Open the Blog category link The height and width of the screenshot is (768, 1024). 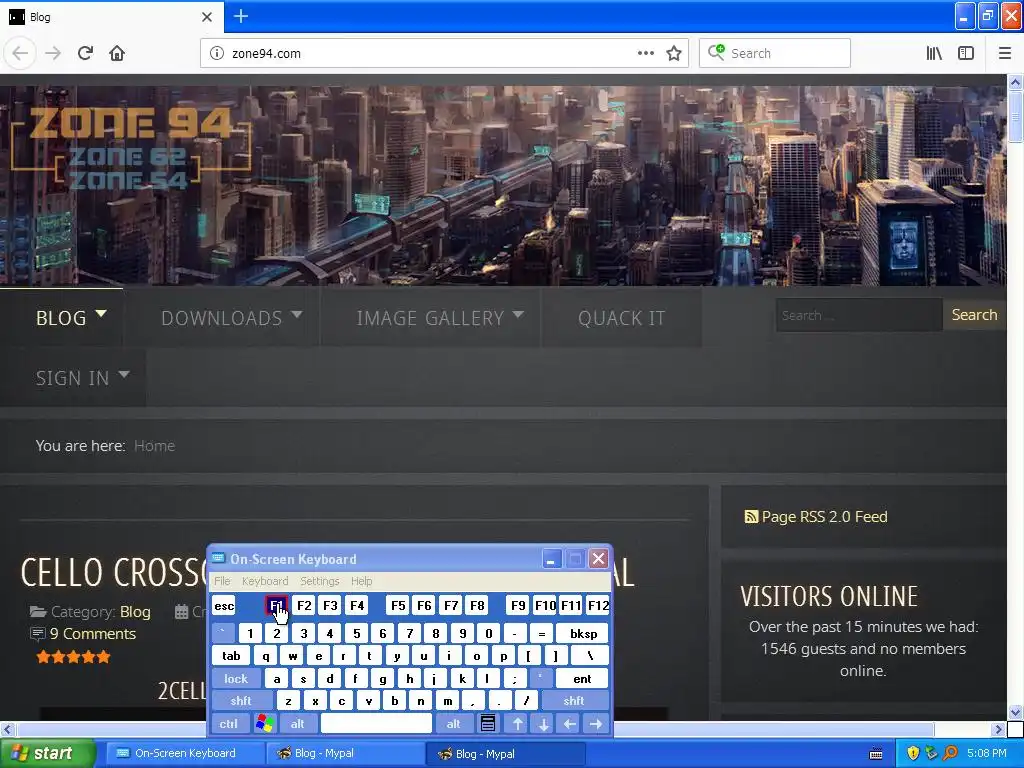tap(135, 612)
